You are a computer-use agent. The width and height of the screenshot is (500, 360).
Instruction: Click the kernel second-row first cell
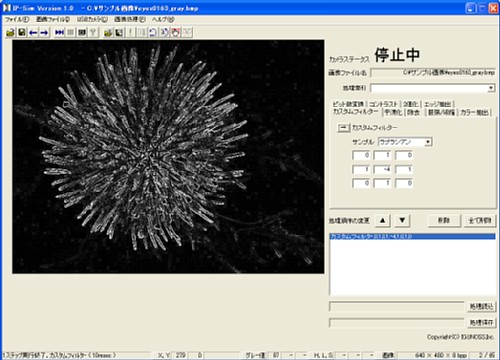361,169
